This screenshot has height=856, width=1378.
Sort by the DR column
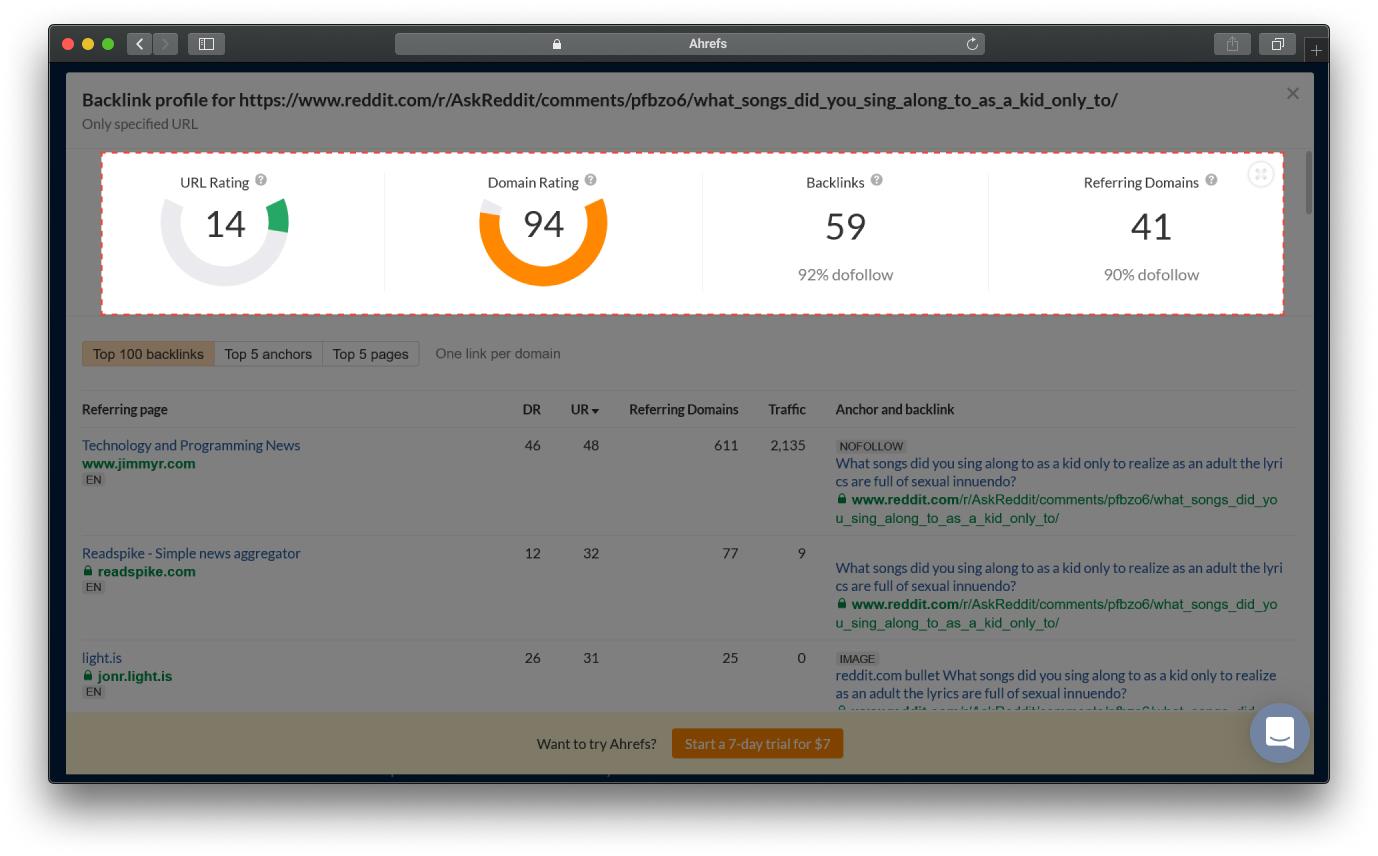[532, 409]
